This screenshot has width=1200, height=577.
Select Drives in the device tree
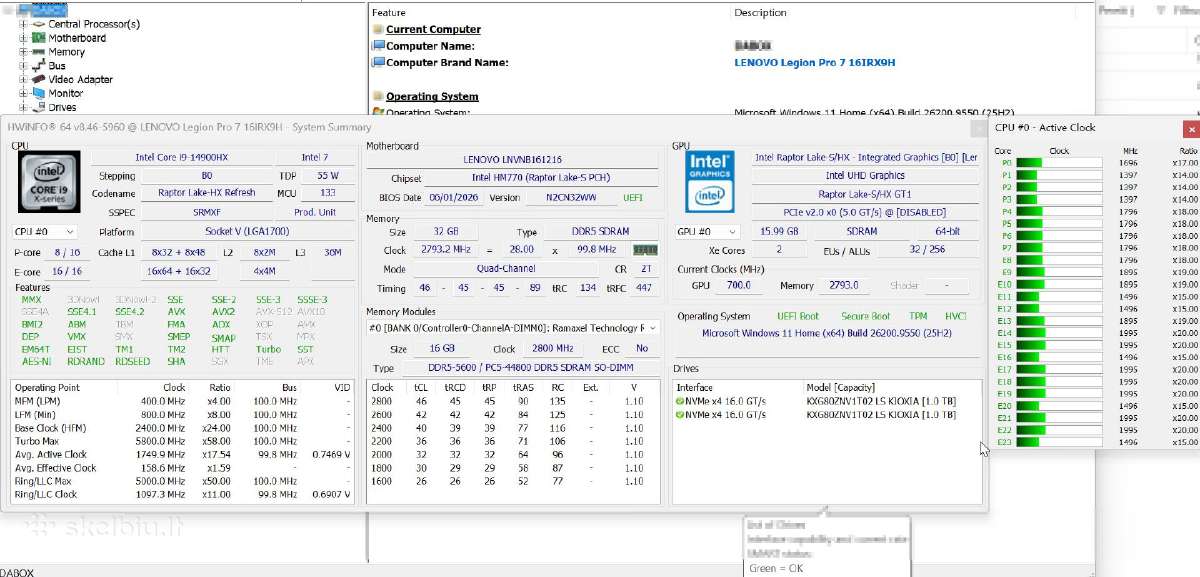(x=62, y=107)
